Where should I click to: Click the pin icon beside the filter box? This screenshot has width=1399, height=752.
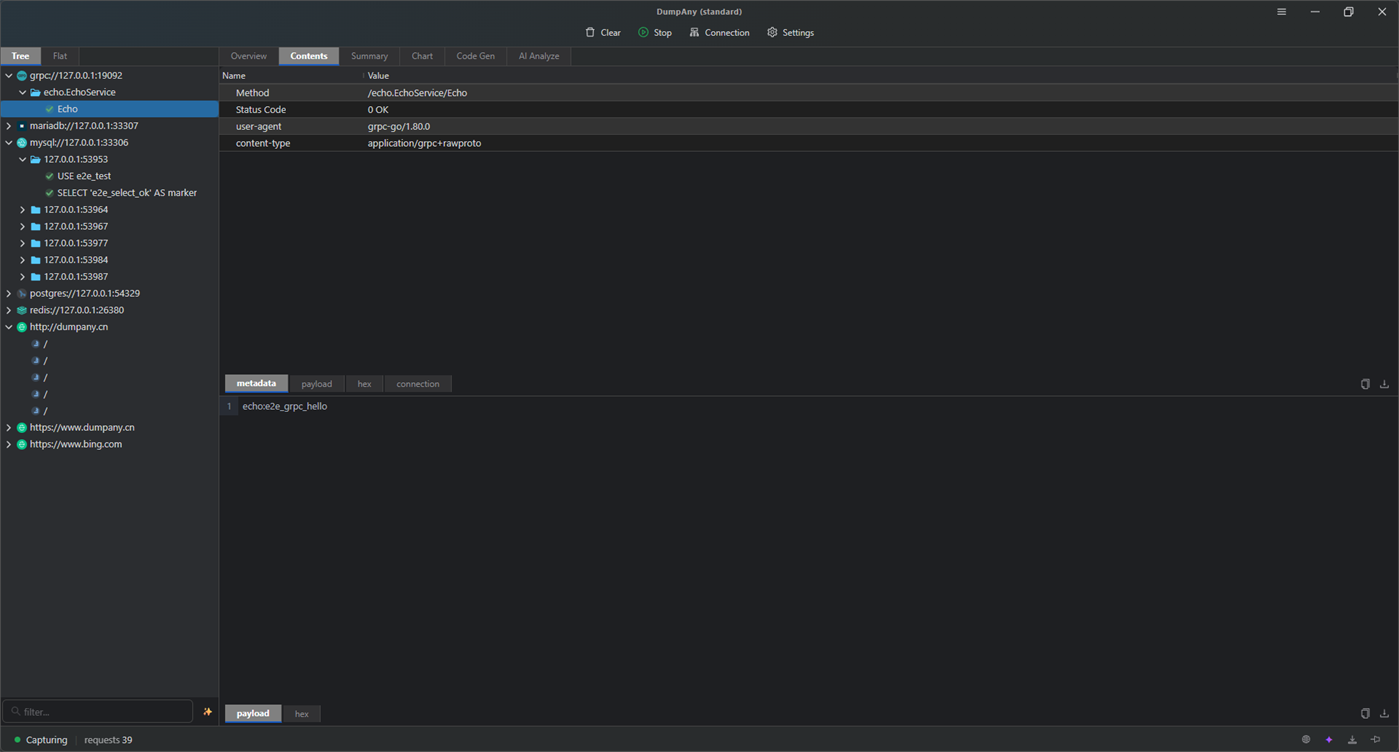(207, 712)
